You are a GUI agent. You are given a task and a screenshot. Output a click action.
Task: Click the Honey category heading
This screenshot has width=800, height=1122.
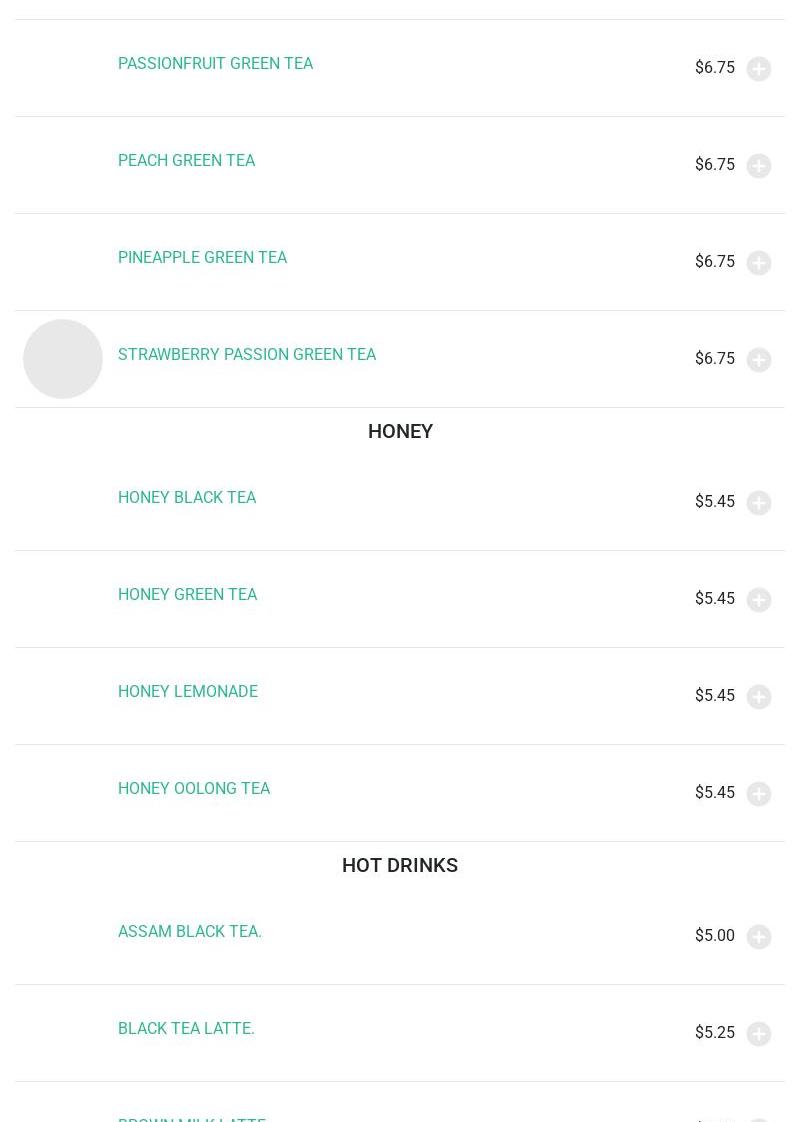coord(400,431)
